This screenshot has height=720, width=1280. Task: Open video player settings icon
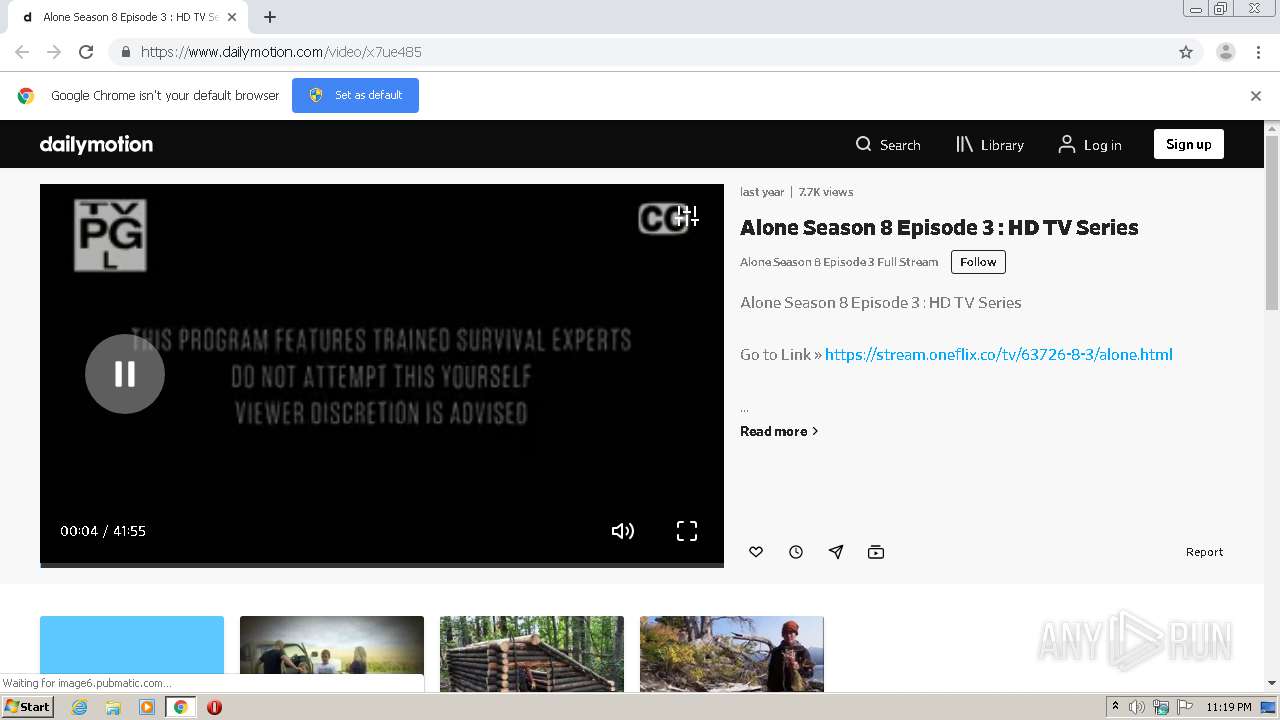tap(688, 216)
